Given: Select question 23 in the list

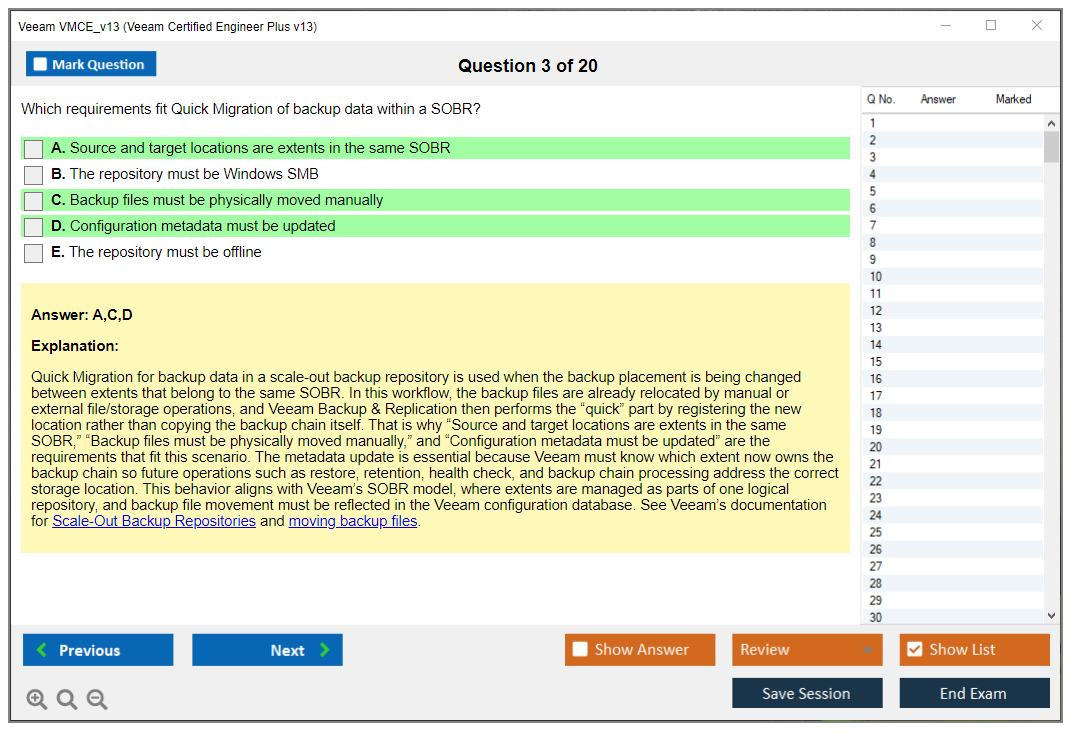Looking at the screenshot, I should coord(953,498).
